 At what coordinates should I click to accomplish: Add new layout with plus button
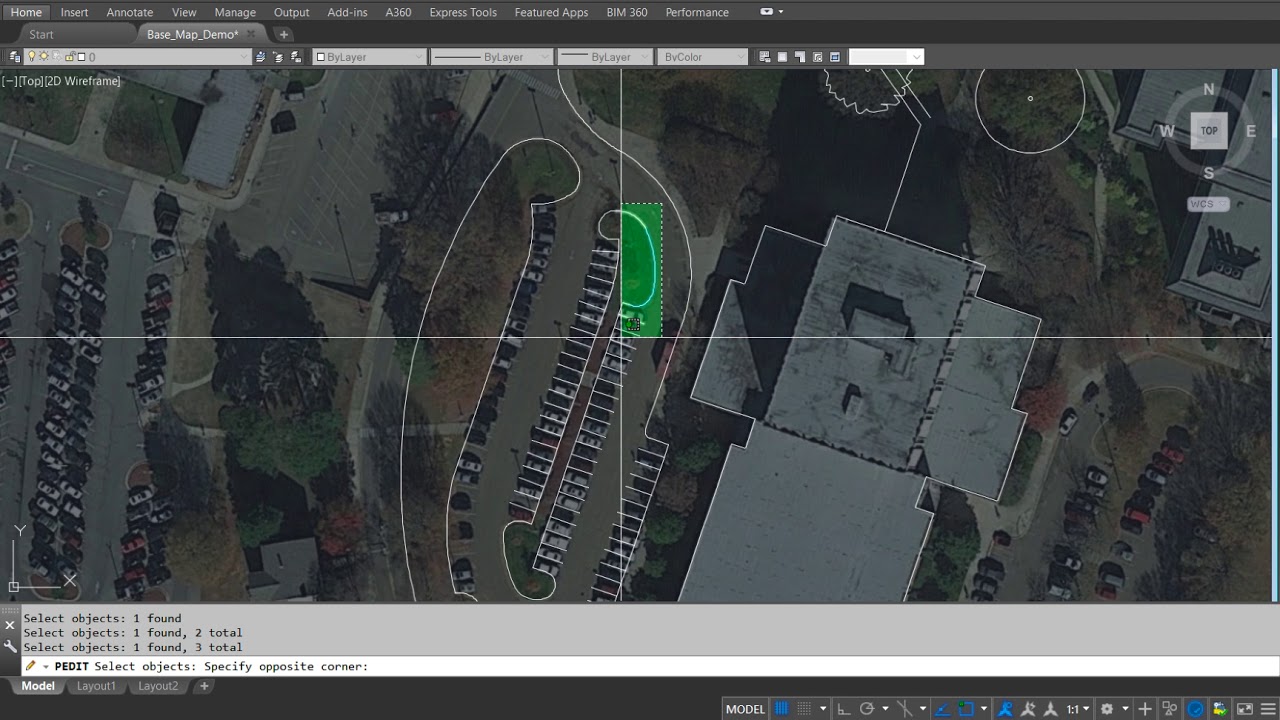click(x=204, y=686)
